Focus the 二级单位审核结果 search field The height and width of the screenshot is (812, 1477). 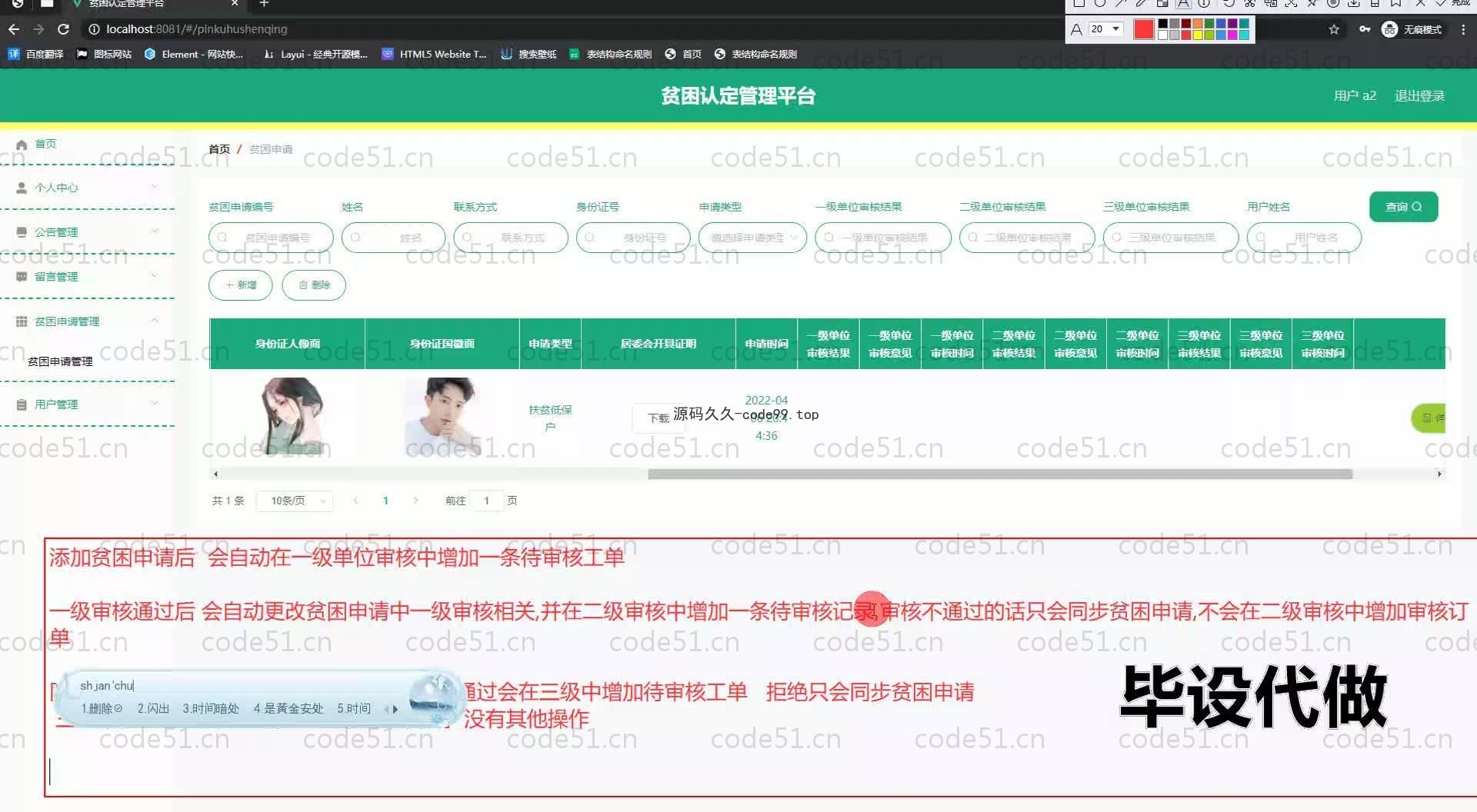[x=1027, y=238]
